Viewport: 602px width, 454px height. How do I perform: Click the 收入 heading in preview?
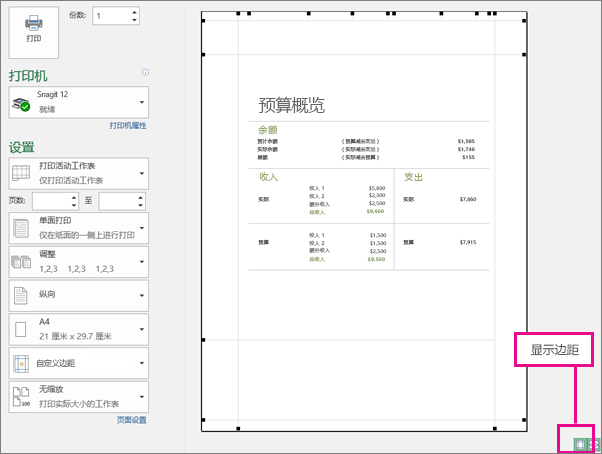[x=268, y=177]
